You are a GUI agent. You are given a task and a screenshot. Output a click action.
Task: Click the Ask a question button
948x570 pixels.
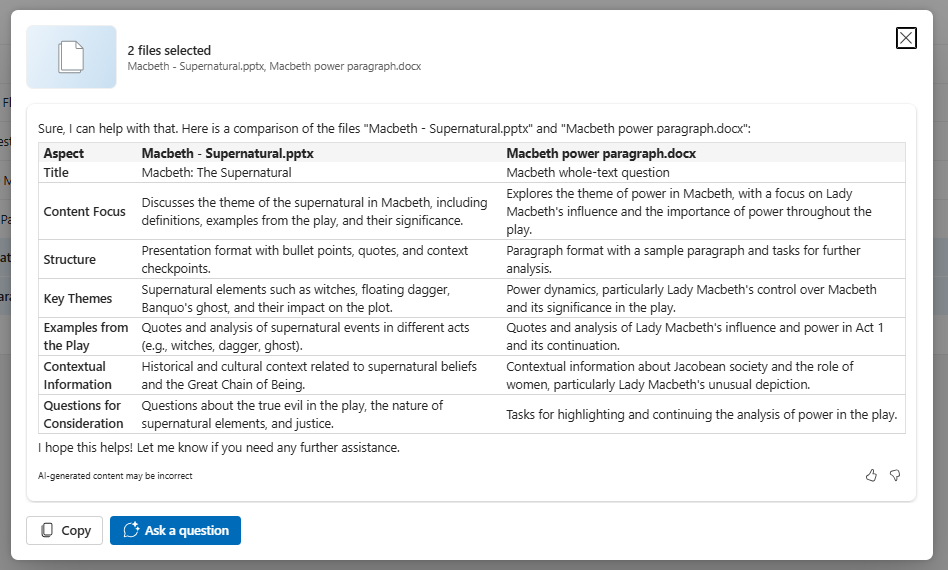pos(175,531)
